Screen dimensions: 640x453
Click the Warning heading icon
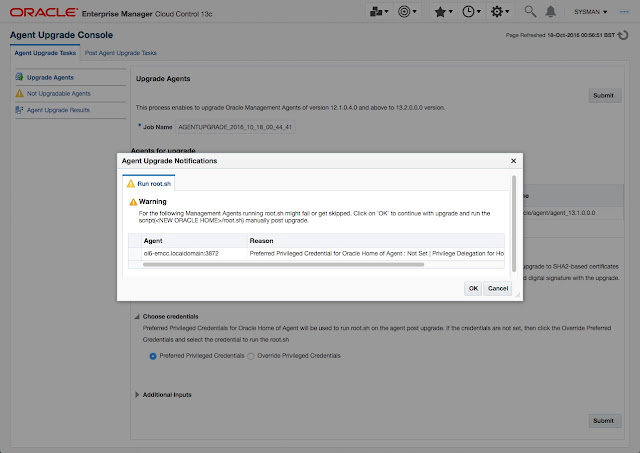click(133, 202)
